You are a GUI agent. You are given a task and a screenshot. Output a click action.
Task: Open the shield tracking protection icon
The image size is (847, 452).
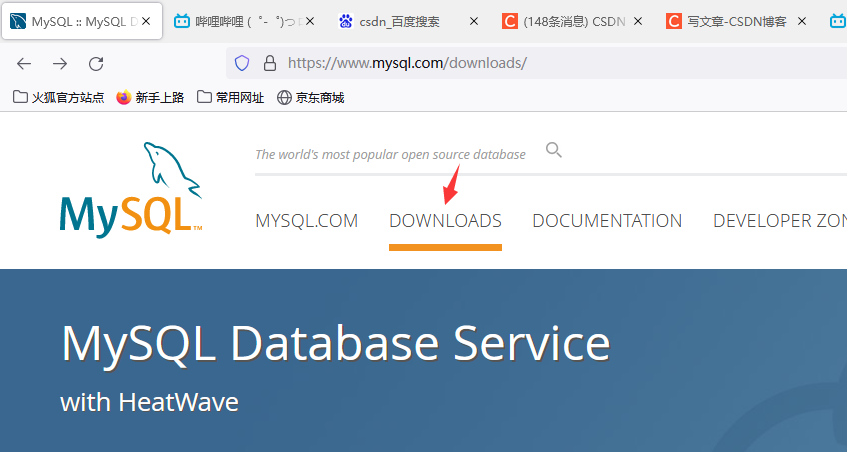[242, 63]
